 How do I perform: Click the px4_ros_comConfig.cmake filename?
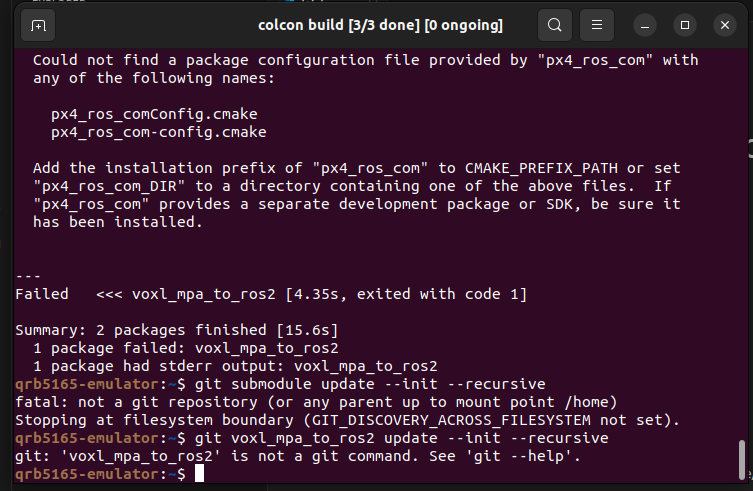[x=154, y=114]
